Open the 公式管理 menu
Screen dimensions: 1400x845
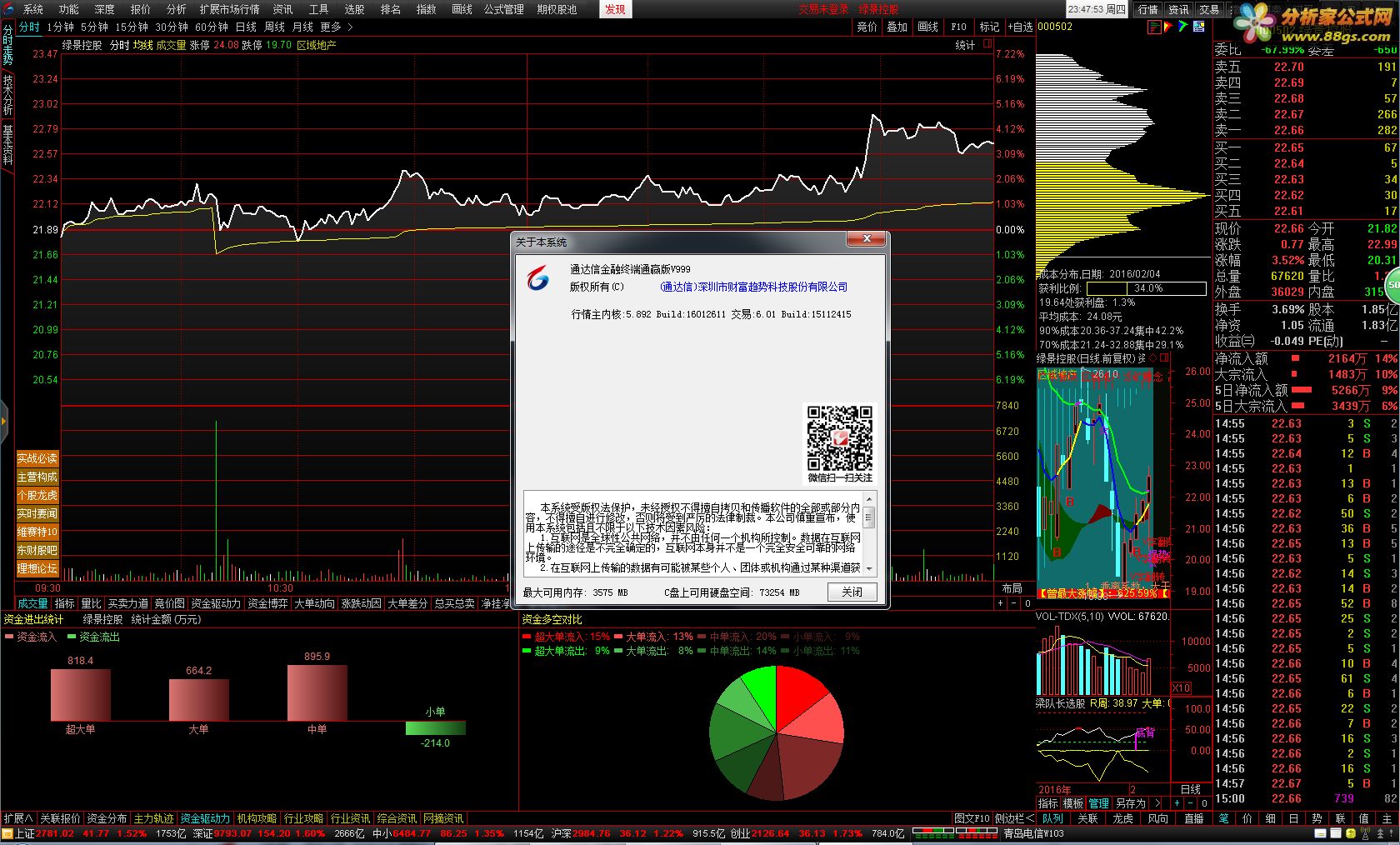pos(503,9)
